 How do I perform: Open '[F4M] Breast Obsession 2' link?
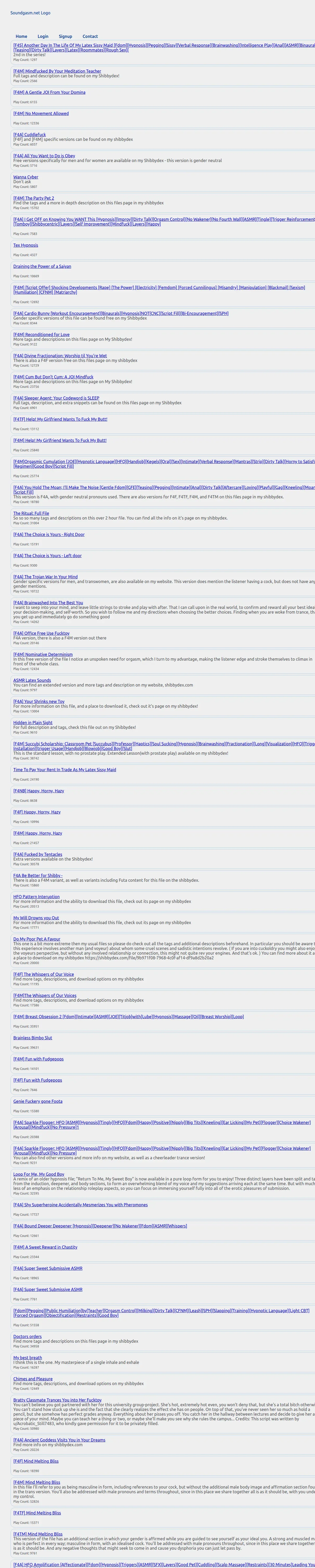(128, 1017)
